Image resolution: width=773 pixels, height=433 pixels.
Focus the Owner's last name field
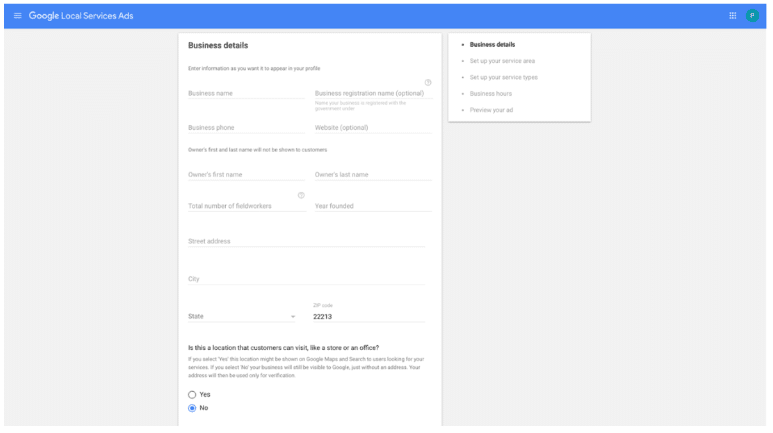(x=373, y=175)
